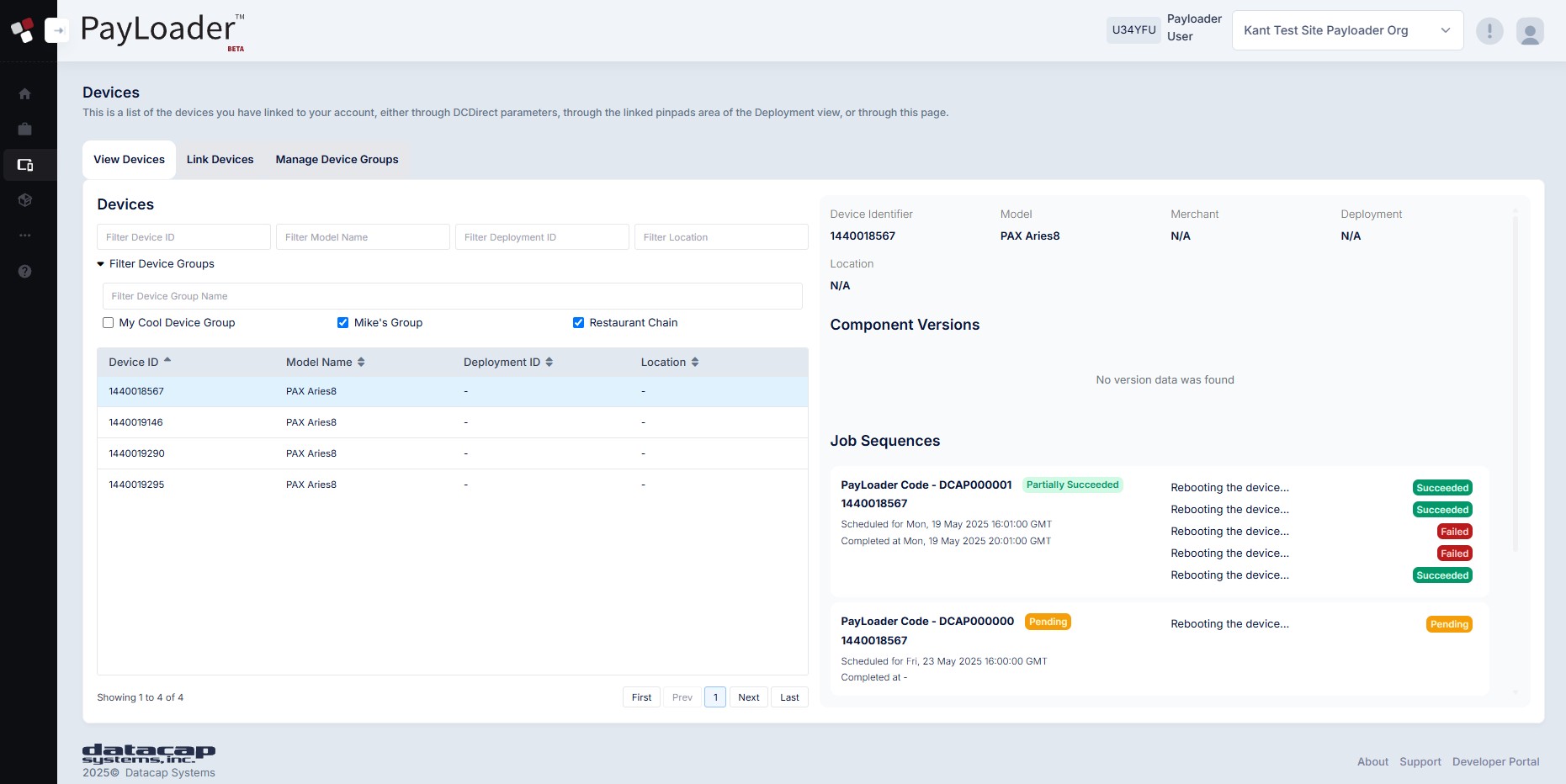The image size is (1566, 784).
Task: Open the ellipsis more sidebar icon
Action: click(25, 236)
